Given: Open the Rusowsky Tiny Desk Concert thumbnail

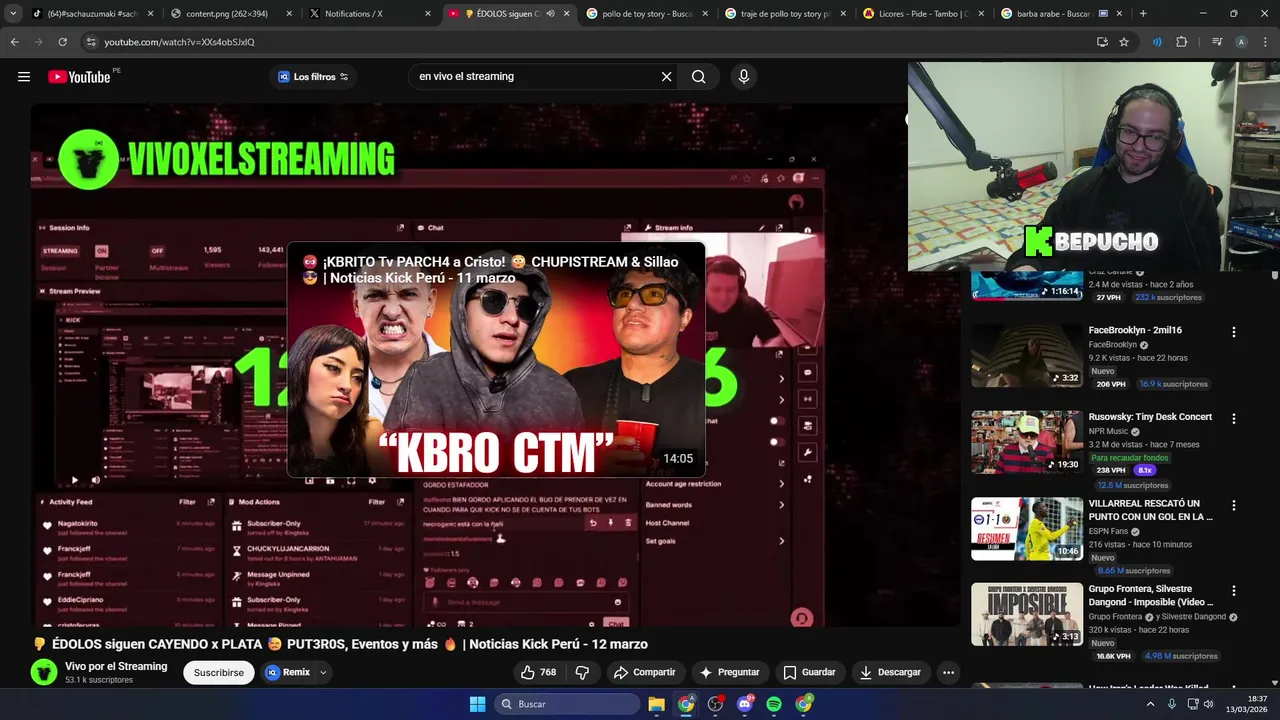Looking at the screenshot, I should pyautogui.click(x=1027, y=442).
